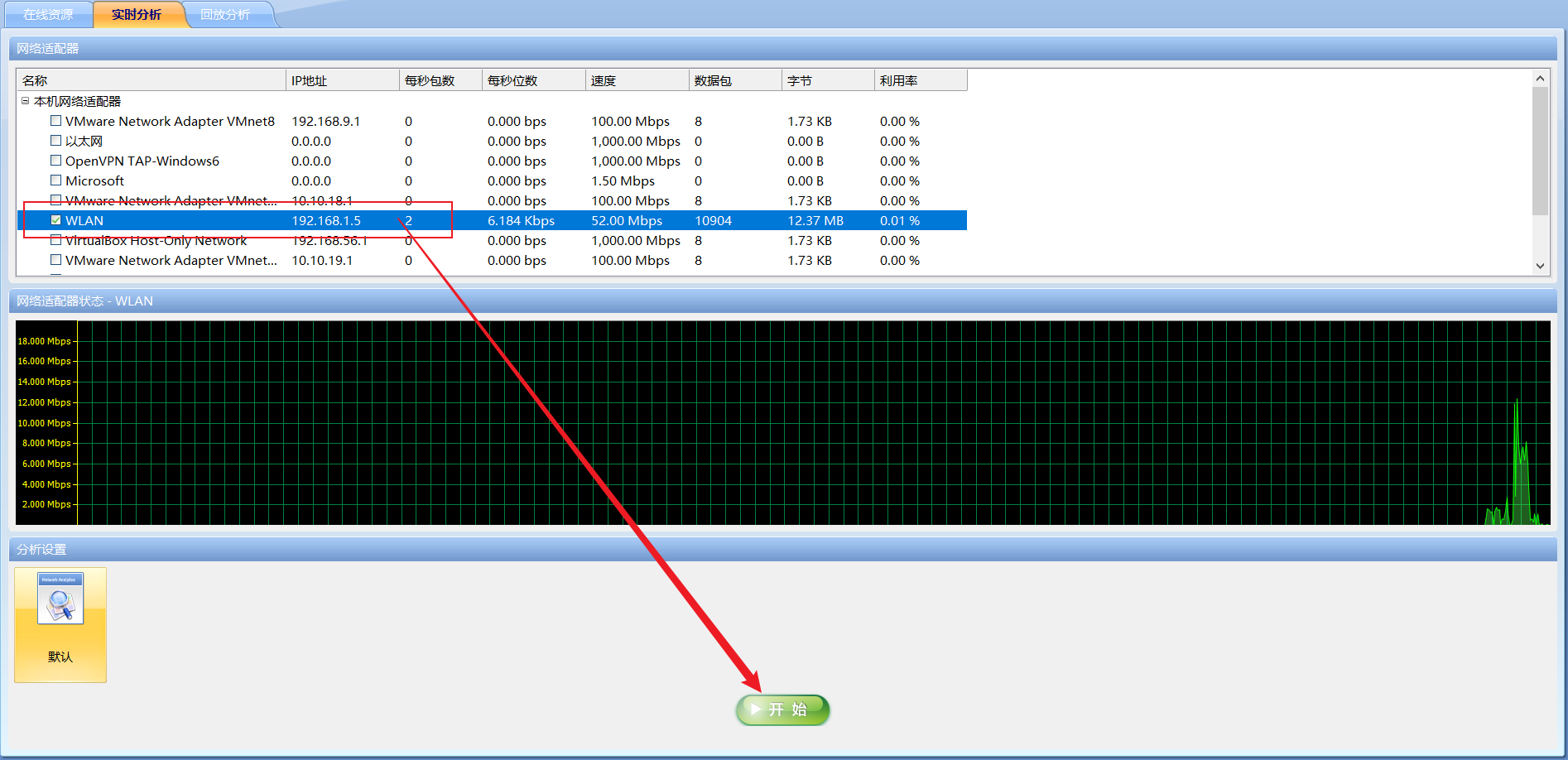The width and height of the screenshot is (1568, 760).
Task: Sort by the 数据包 column header
Action: [735, 80]
